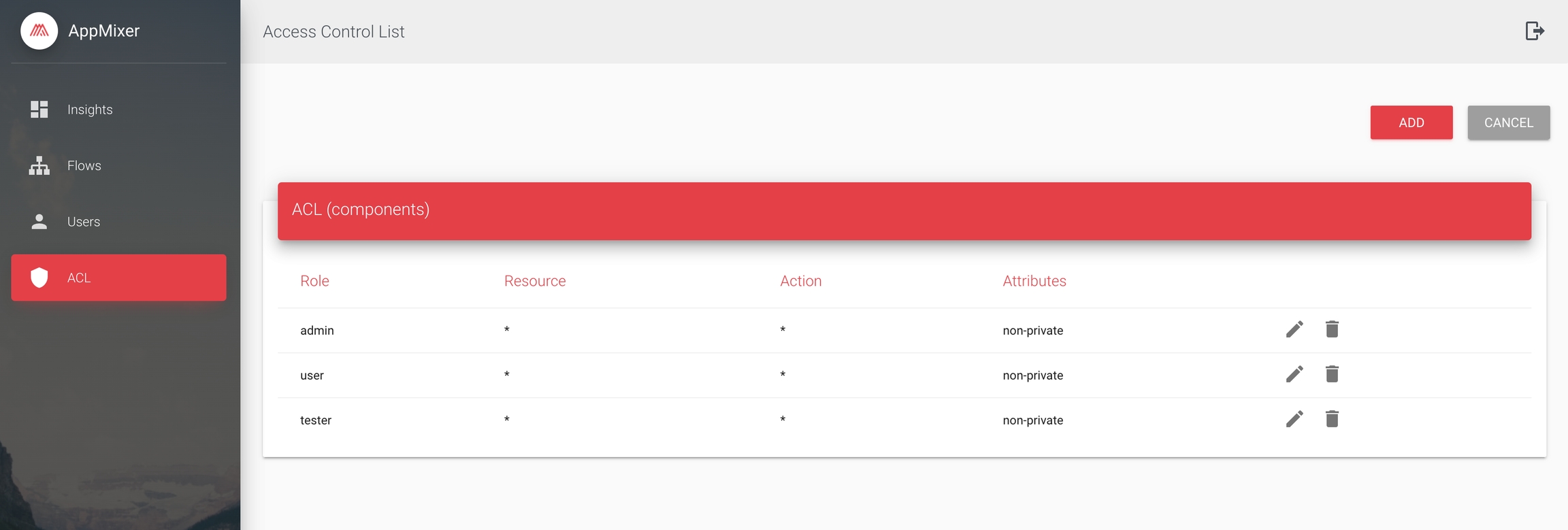Open the Insights page from sidebar

90,110
